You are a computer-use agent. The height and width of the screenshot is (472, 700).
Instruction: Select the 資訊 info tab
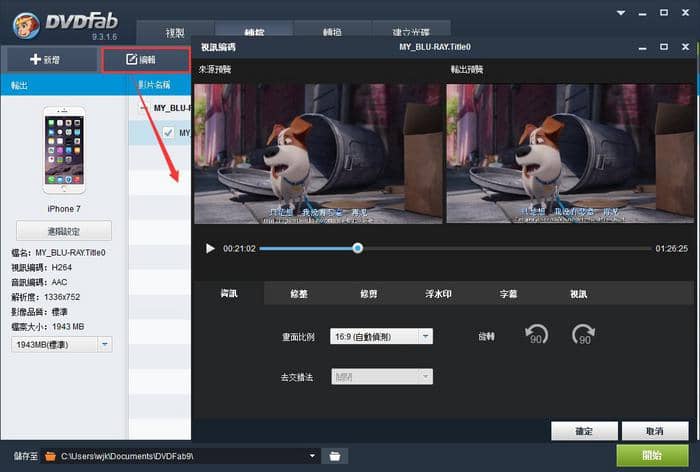click(229, 293)
